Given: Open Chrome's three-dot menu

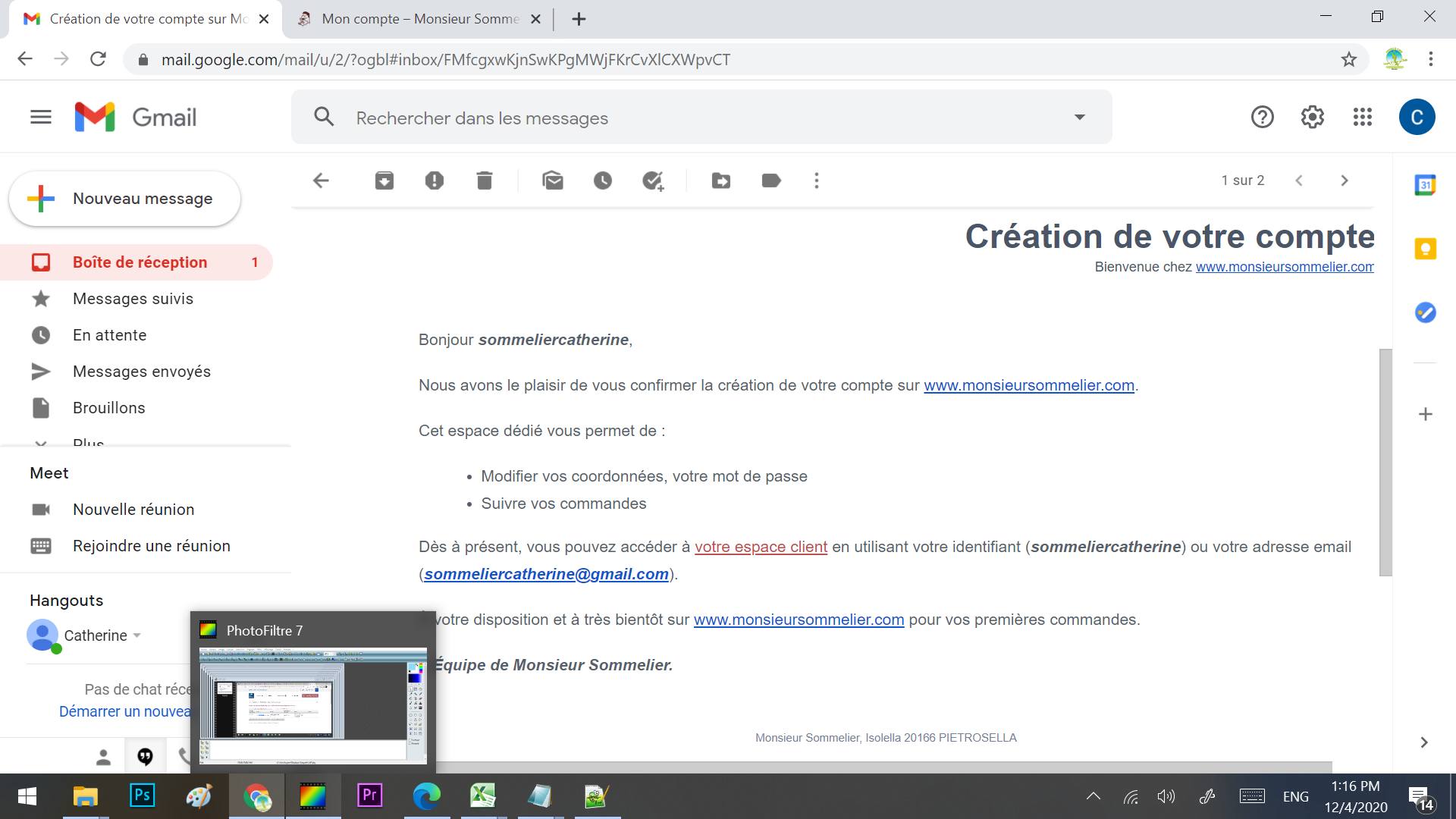Looking at the screenshot, I should [1431, 59].
